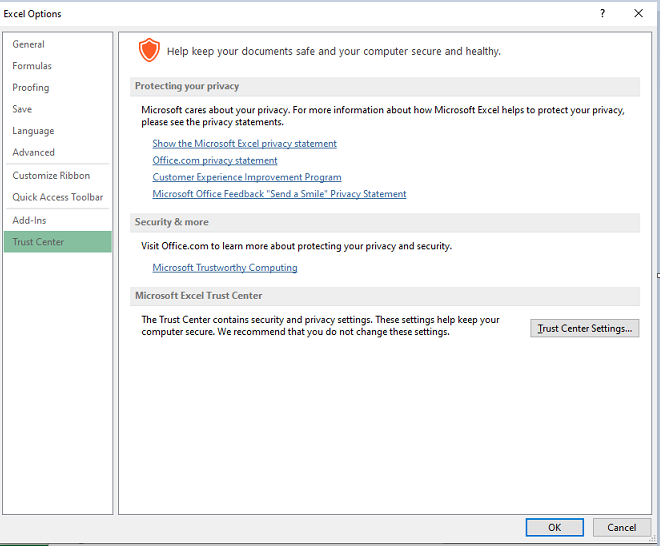
Task: Open the Send a Smile Privacy Statement
Action: [279, 194]
